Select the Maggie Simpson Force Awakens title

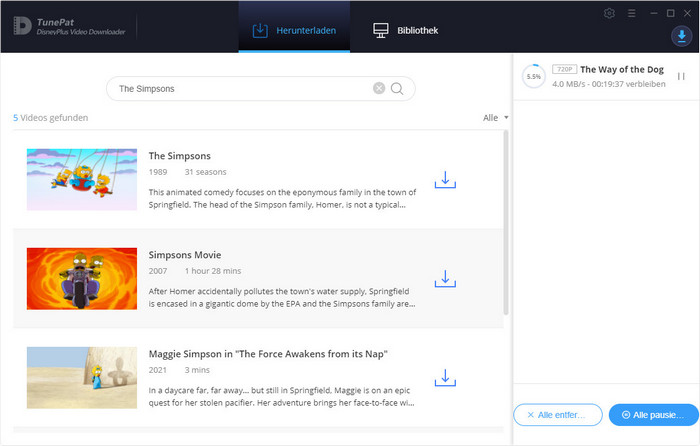point(268,354)
